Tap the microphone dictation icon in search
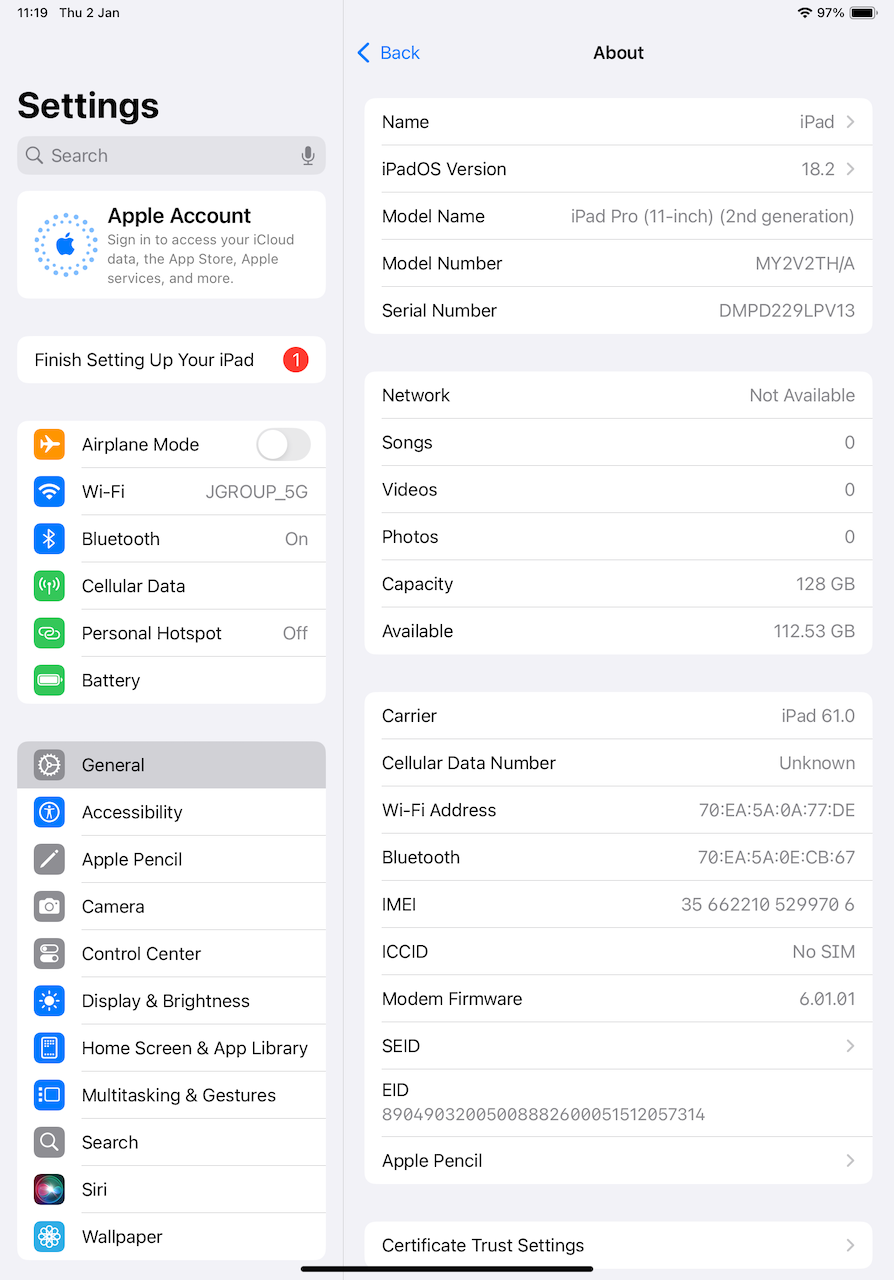Screen dimensions: 894x1280 [308, 155]
